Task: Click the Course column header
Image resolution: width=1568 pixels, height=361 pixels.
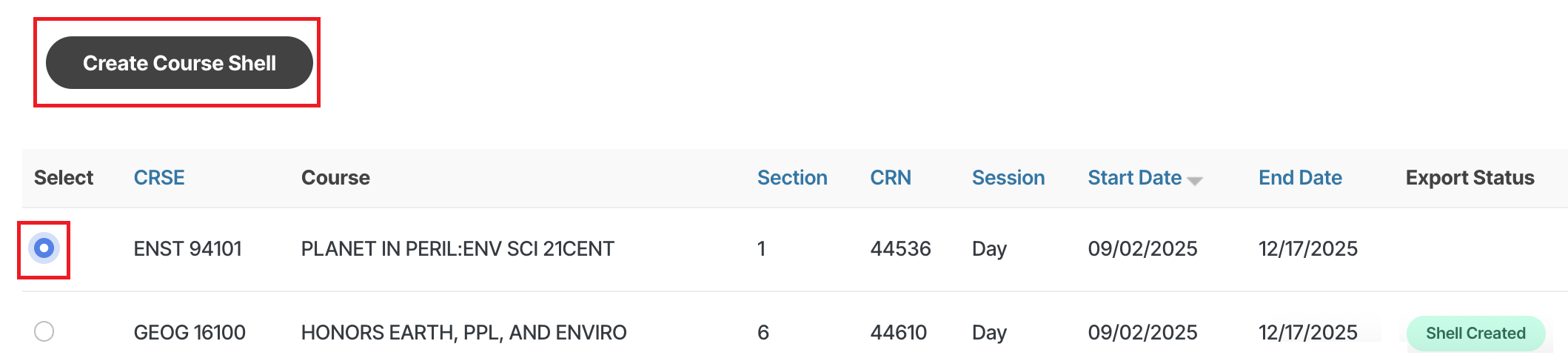Action: pos(335,178)
